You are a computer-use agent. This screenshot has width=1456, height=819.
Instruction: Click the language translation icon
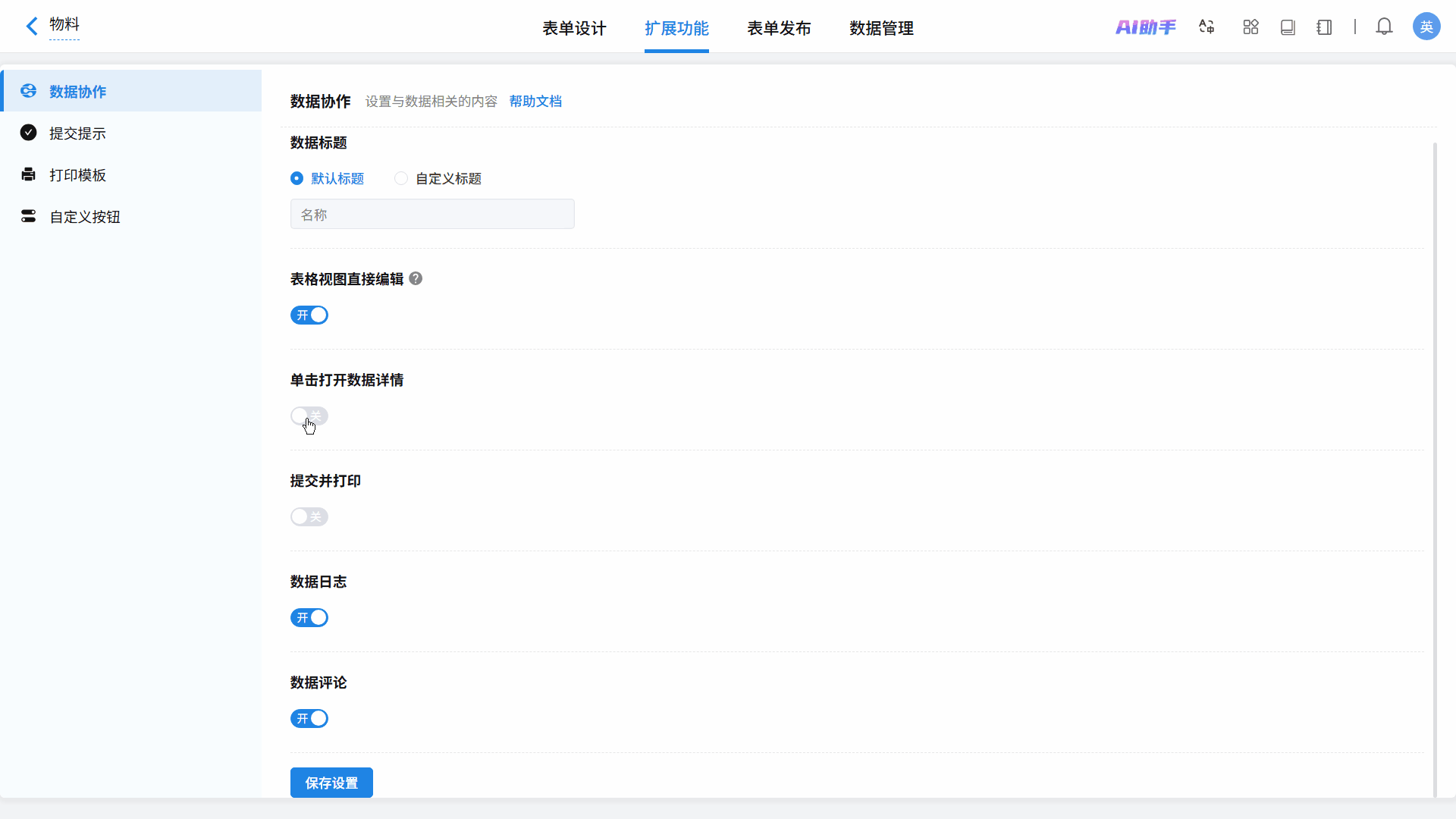pyautogui.click(x=1207, y=27)
